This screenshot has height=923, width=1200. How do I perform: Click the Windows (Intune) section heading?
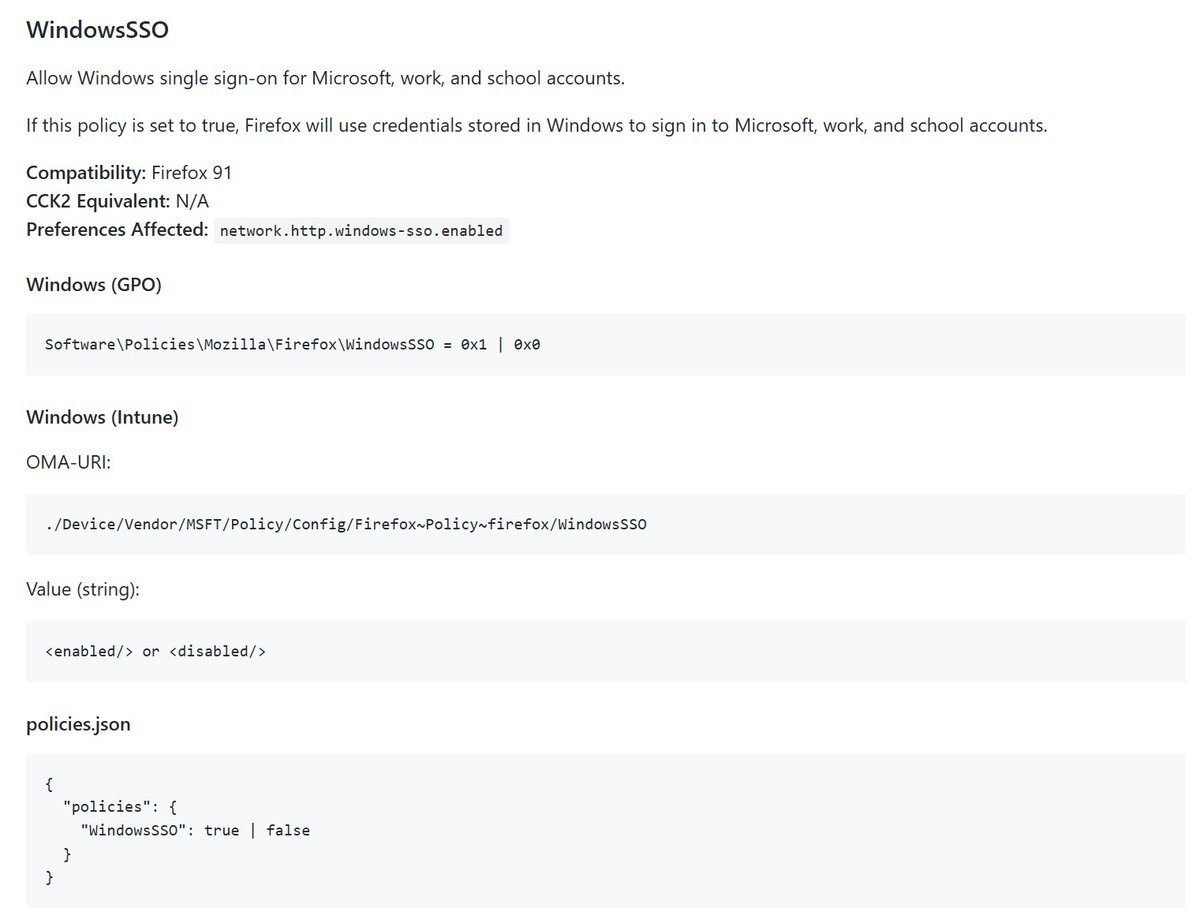coord(102,417)
